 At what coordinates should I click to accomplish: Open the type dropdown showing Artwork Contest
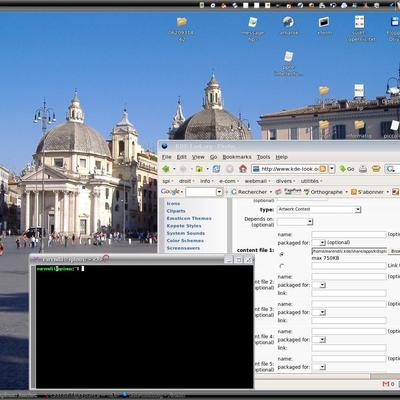[319, 209]
